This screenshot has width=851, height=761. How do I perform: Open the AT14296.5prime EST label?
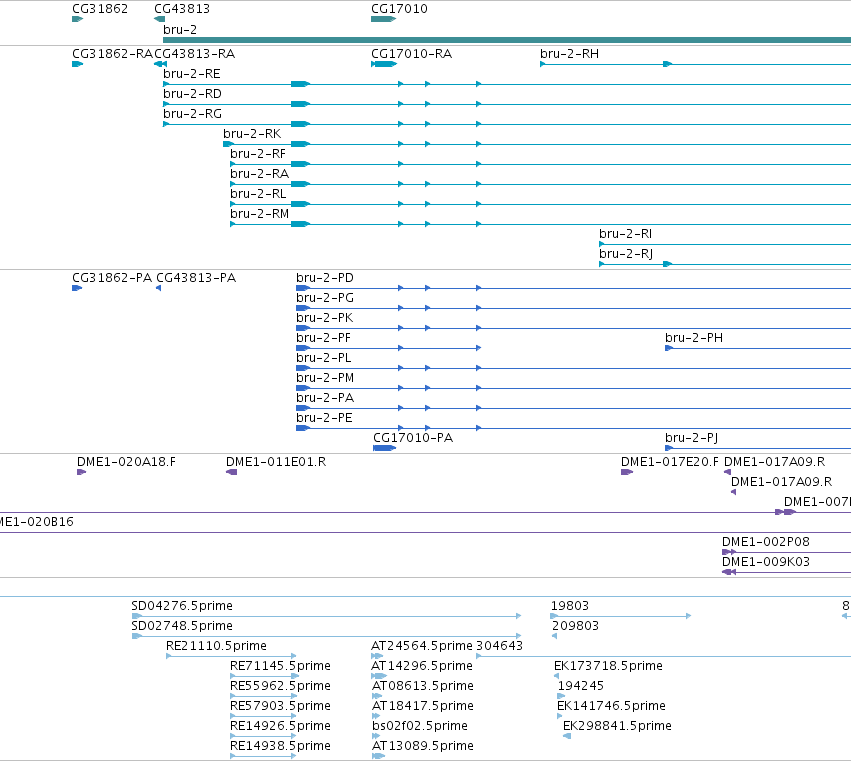(422, 666)
